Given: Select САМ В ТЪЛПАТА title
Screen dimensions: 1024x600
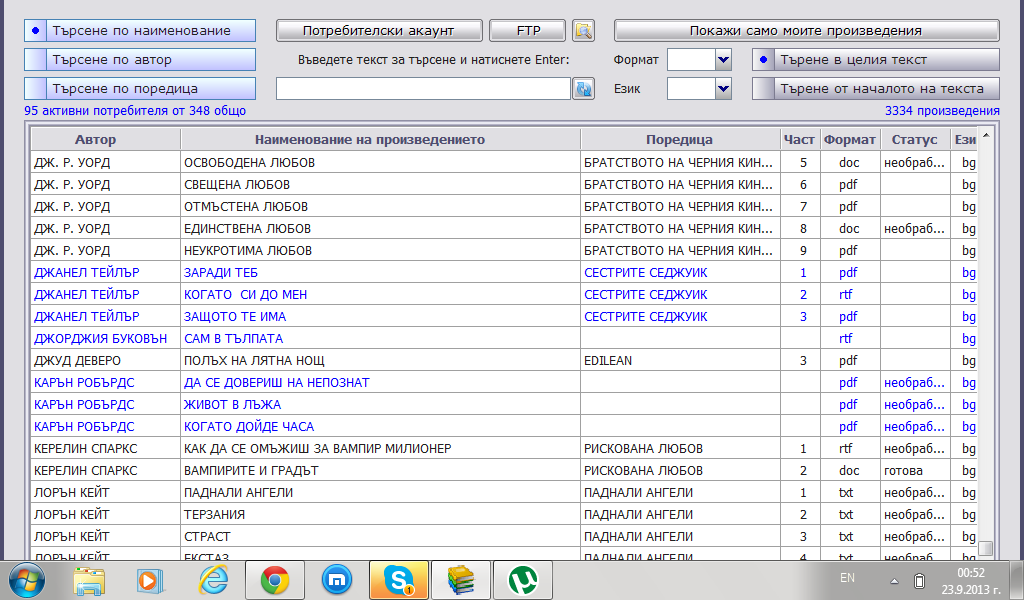Looking at the screenshot, I should [x=233, y=339].
